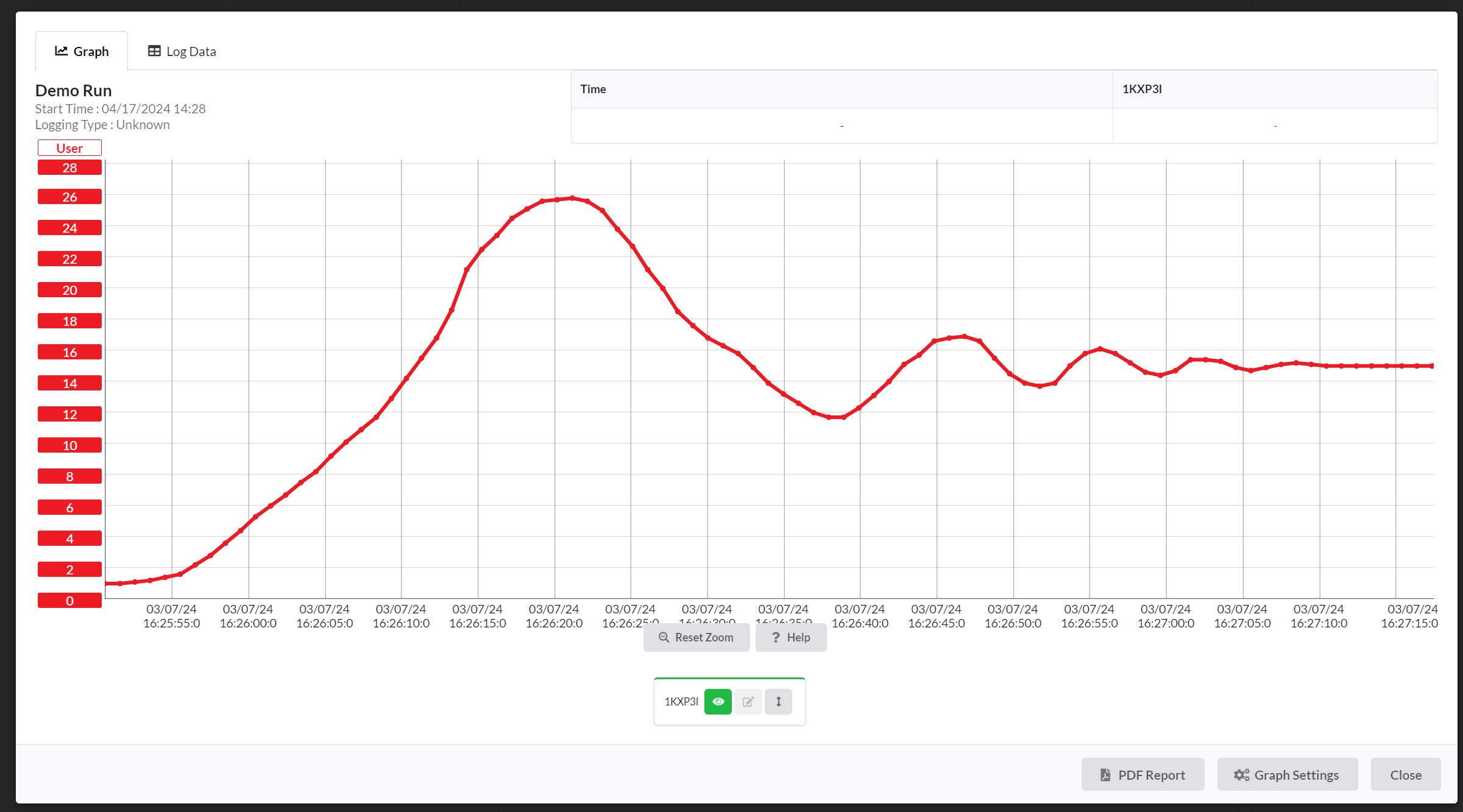Click the Demo Run title
This screenshot has height=812, width=1463.
[x=73, y=90]
